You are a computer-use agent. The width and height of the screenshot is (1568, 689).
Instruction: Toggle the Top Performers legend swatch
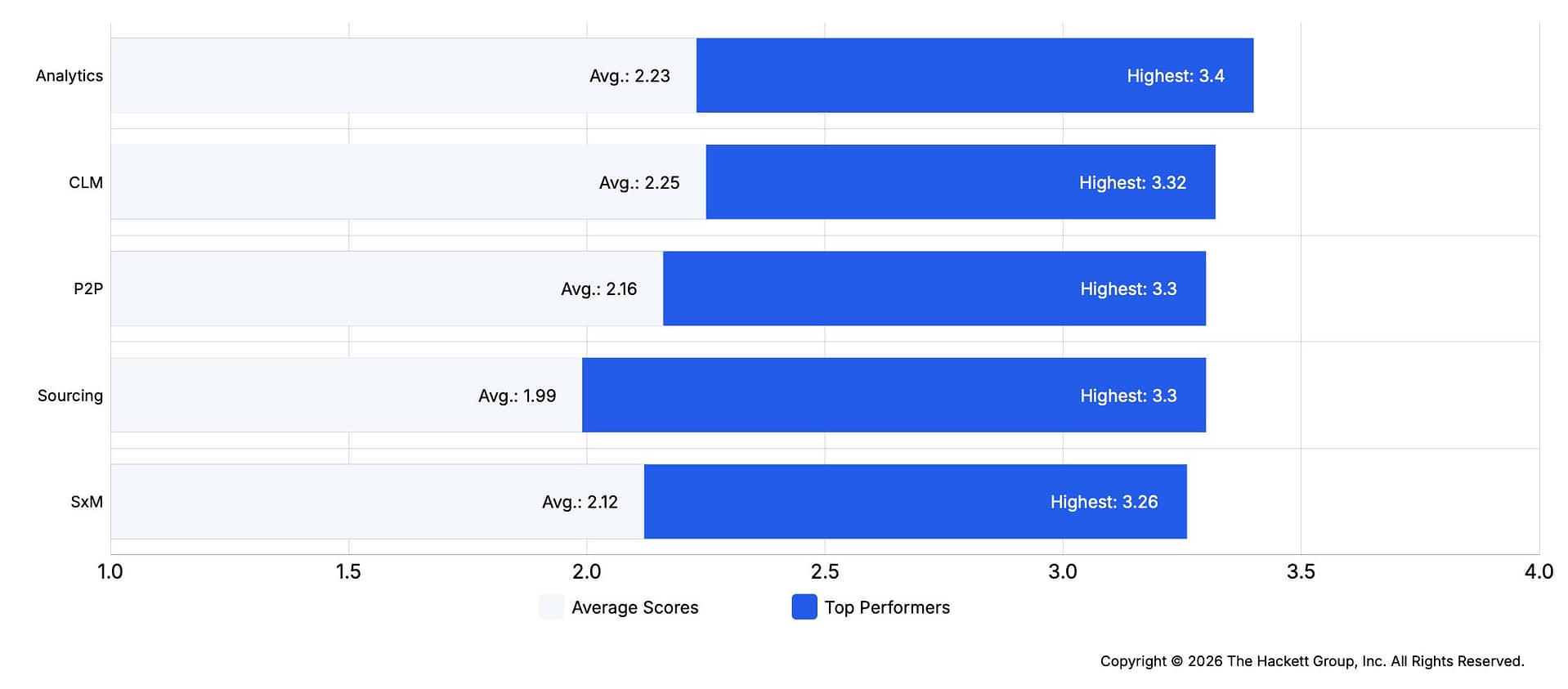[x=804, y=607]
